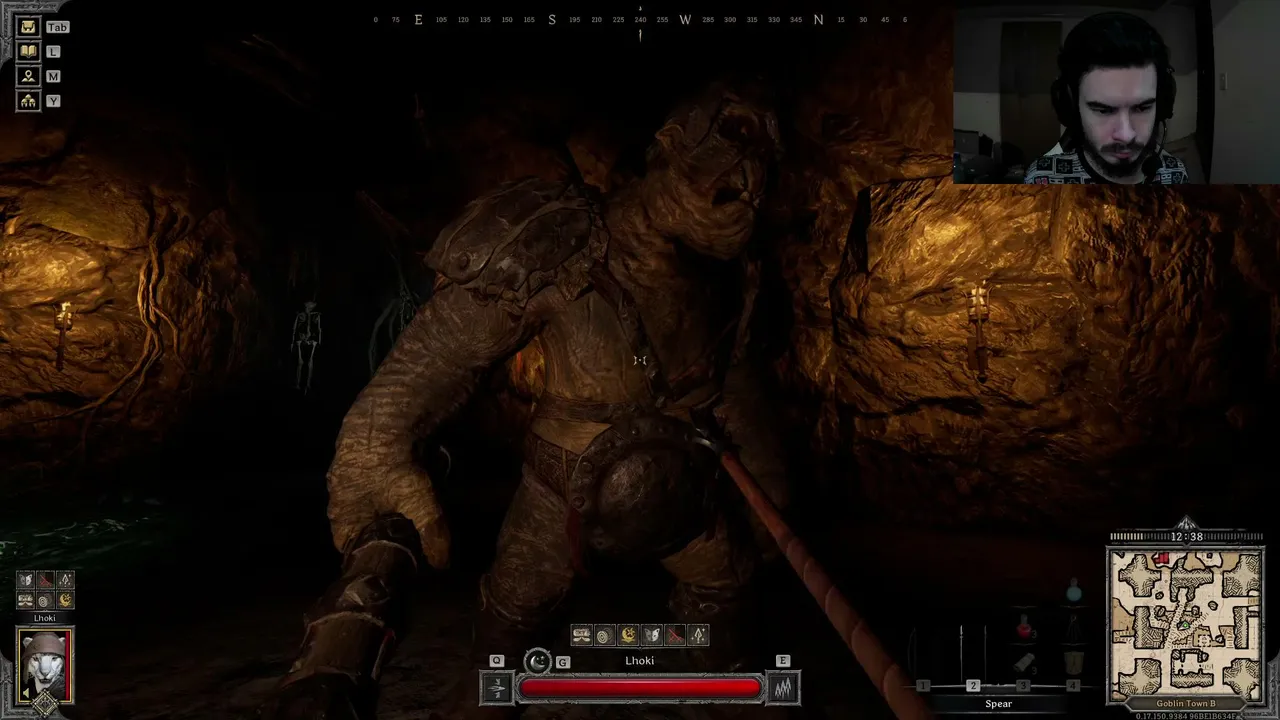This screenshot has height=720, width=1280.
Task: Click the spiral buff icon above health bar
Action: point(604,635)
